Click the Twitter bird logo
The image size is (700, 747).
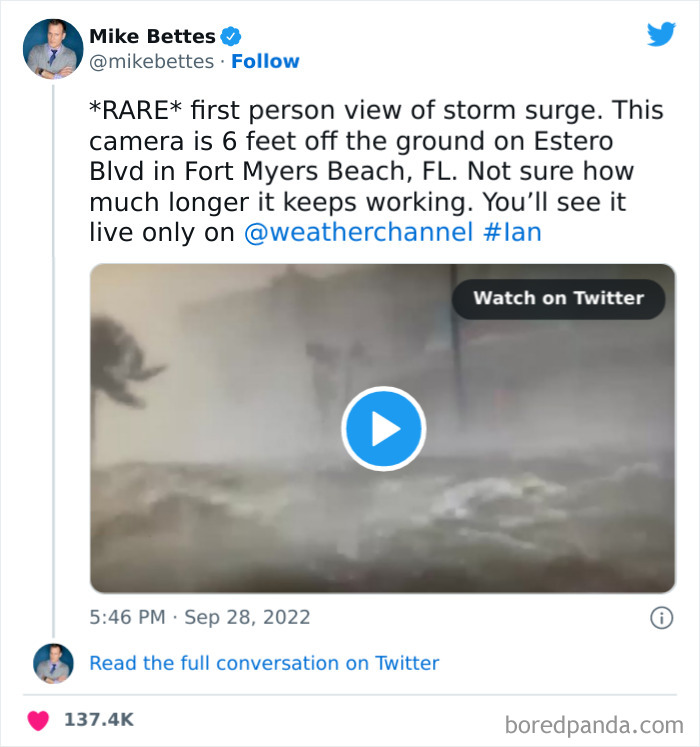(661, 35)
